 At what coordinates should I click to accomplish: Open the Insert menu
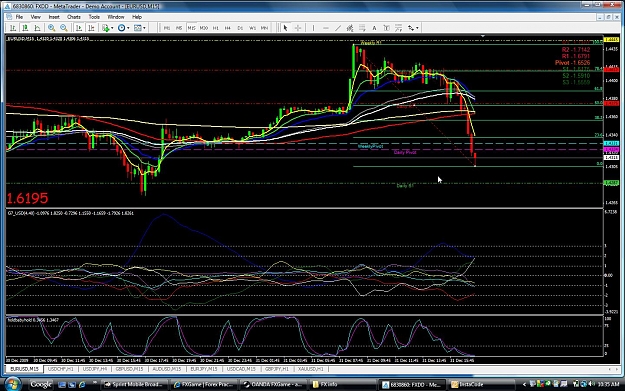54,17
